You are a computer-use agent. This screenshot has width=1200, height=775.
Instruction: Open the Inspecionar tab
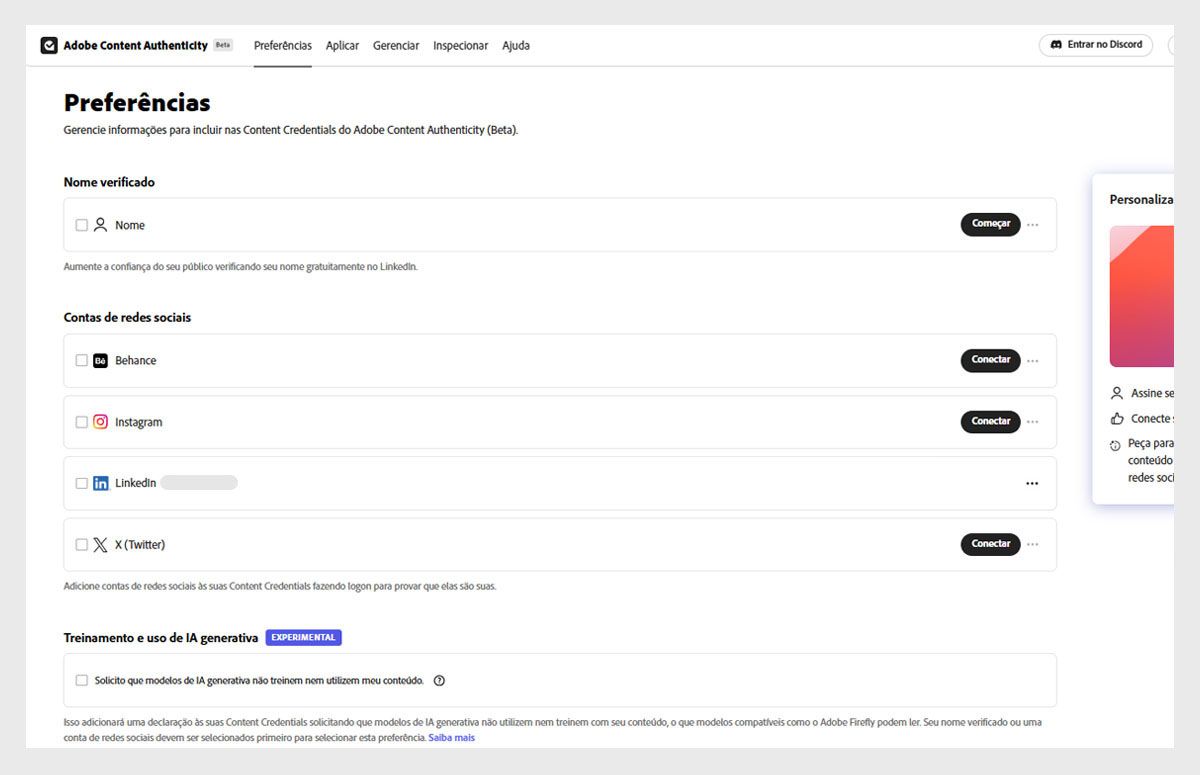pos(460,46)
